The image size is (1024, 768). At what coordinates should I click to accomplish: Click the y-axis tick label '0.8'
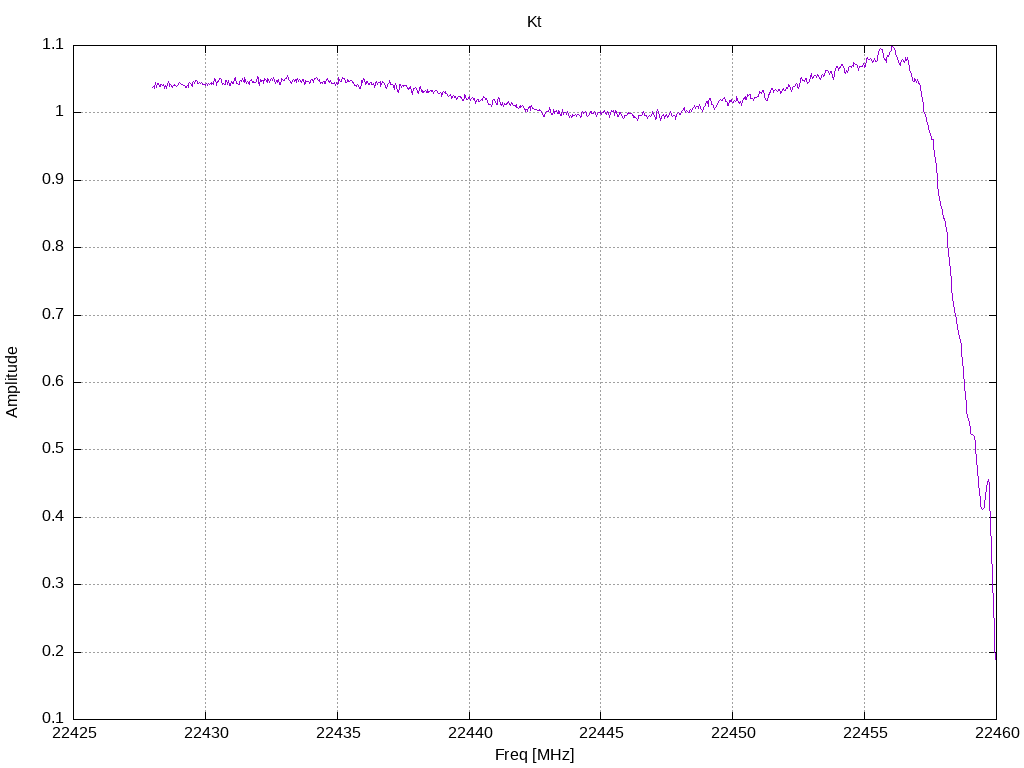tap(53, 247)
